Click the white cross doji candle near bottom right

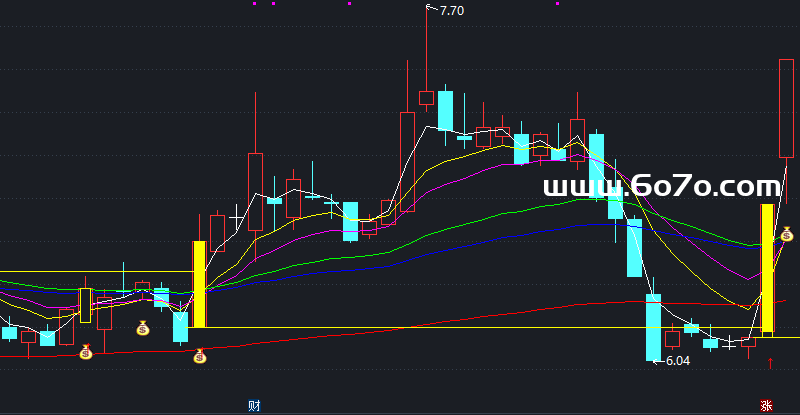(730, 343)
